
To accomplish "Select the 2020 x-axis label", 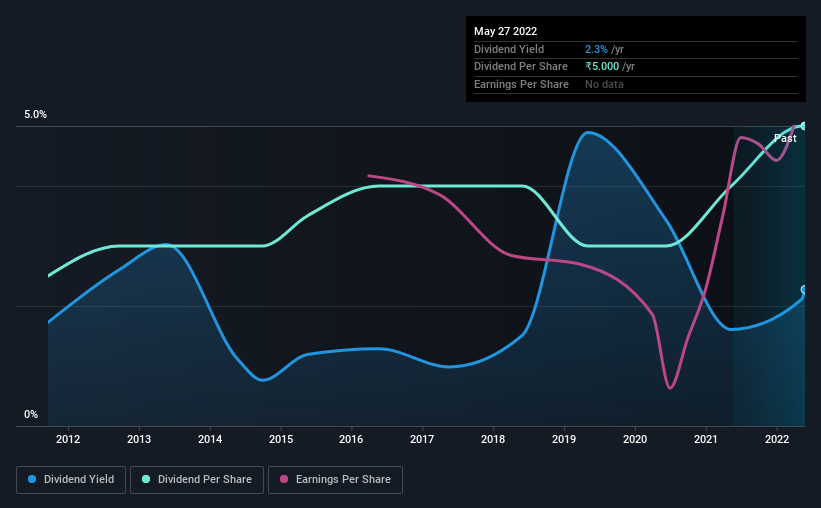I will (635, 439).
